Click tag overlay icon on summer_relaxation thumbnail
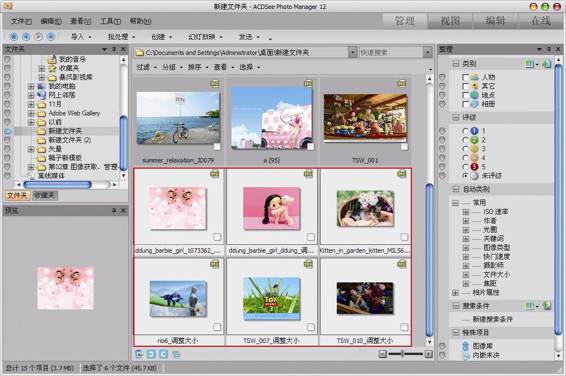The height and width of the screenshot is (376, 566). 214,84
